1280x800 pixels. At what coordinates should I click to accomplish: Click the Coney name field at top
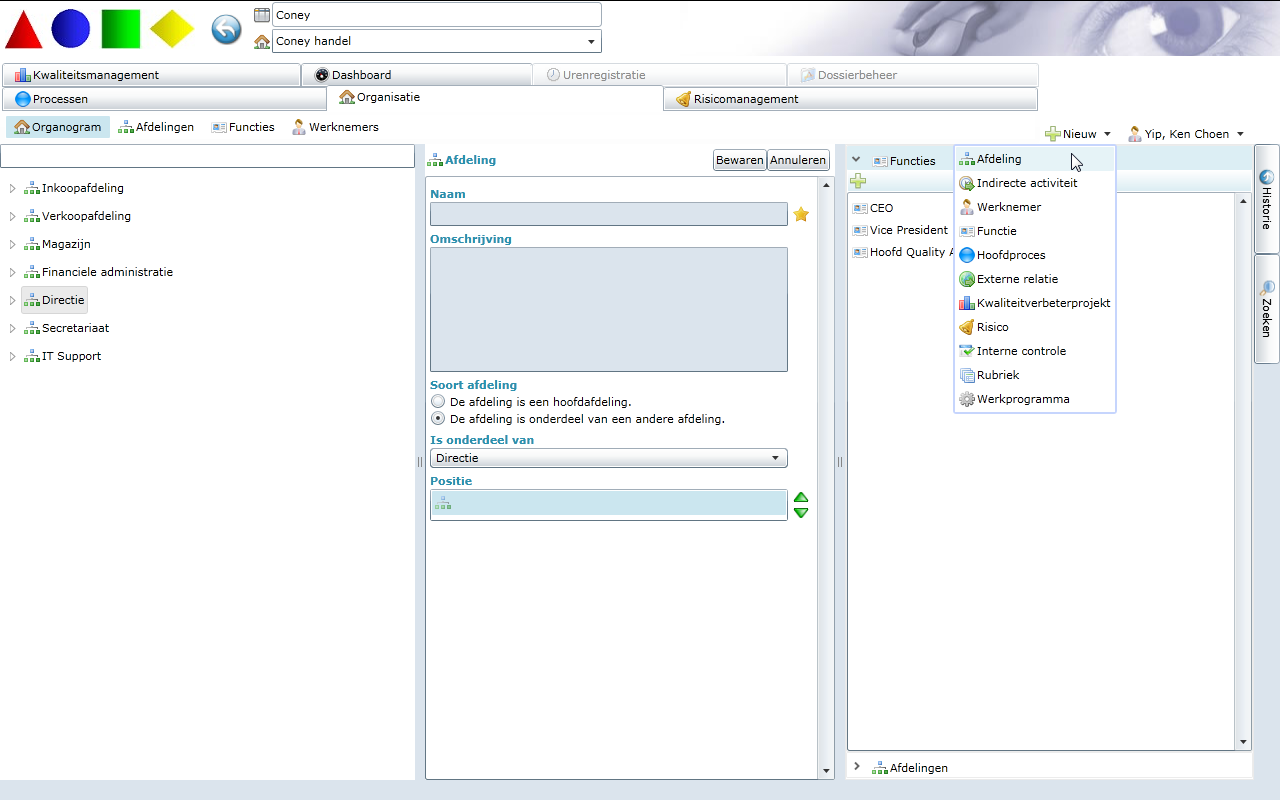coord(437,15)
